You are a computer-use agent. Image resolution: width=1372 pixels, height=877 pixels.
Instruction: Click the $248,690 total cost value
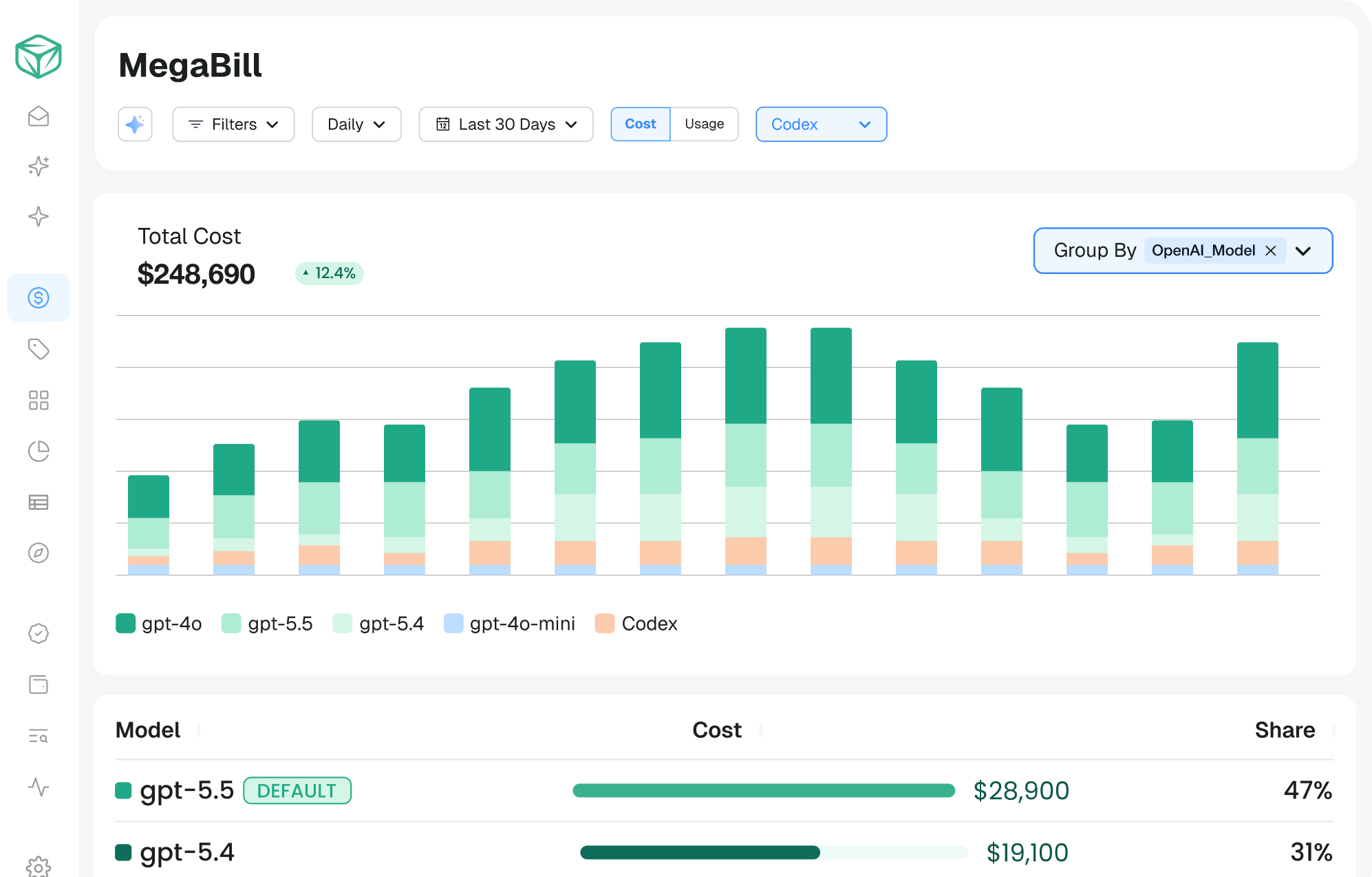pos(196,274)
